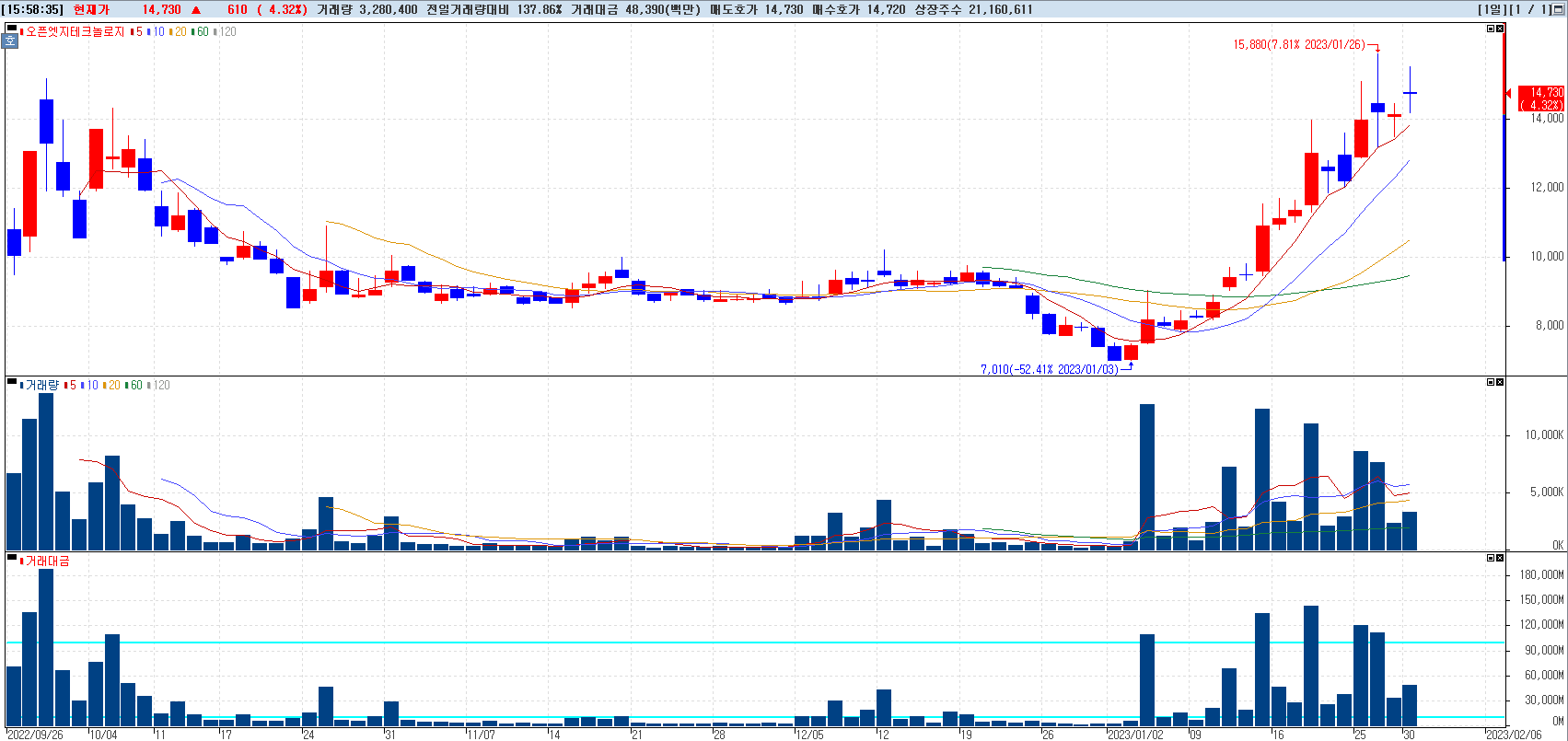This screenshot has height=741, width=1568.
Task: Click the 거래량 3,280,400 header value
Action: coord(366,9)
